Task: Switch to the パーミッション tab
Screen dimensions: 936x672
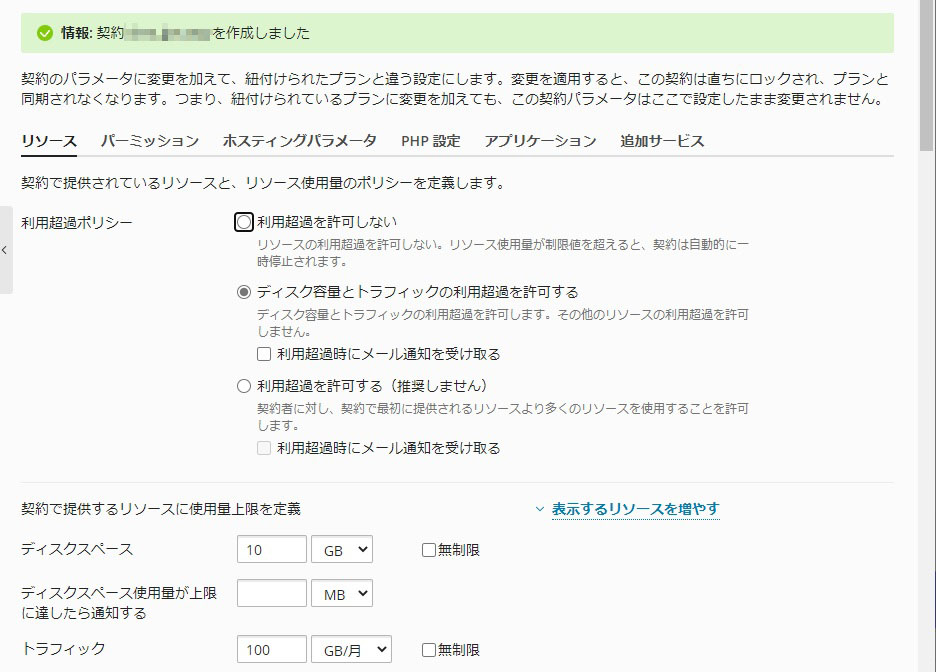Action: click(150, 141)
